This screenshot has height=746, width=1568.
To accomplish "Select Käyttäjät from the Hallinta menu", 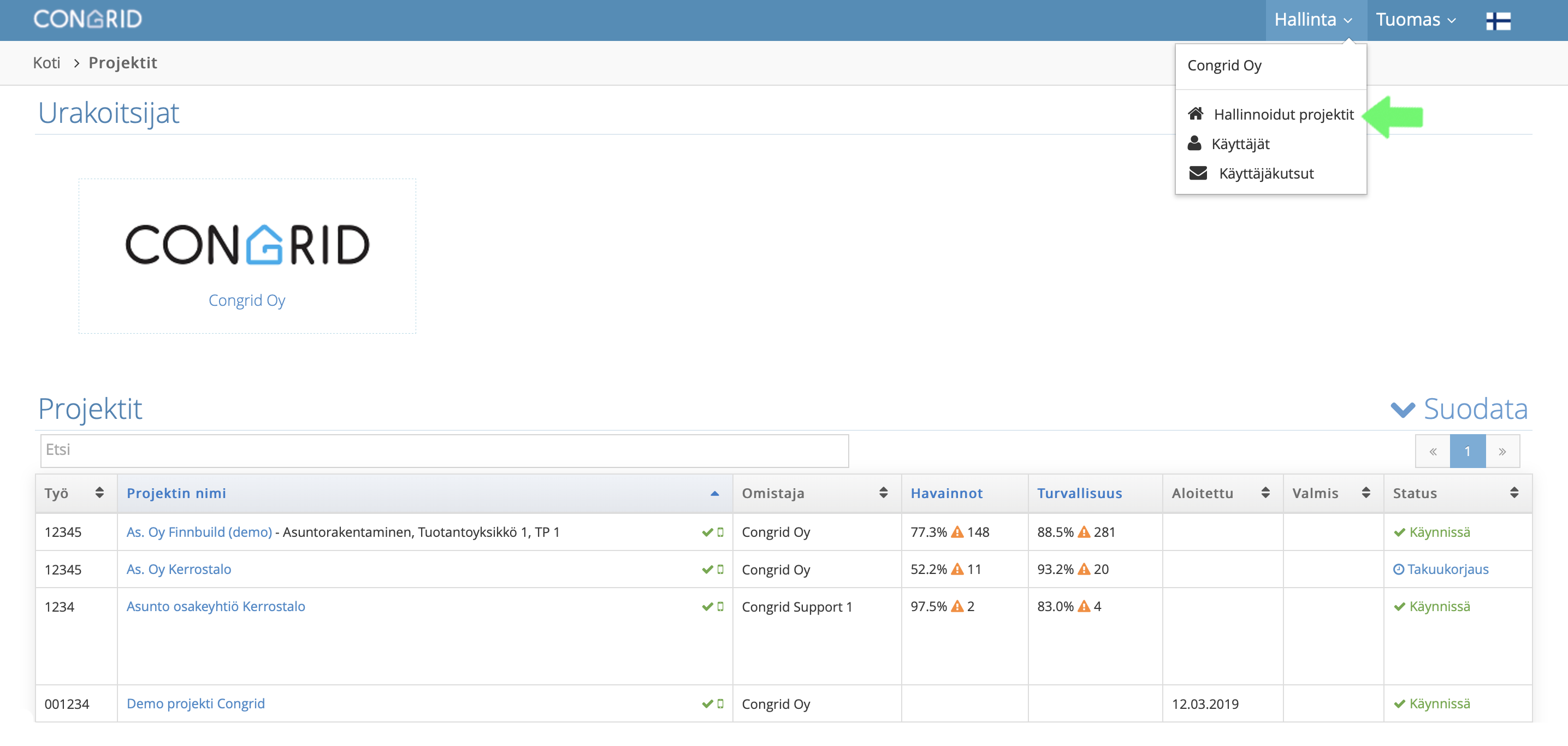I will point(1240,144).
